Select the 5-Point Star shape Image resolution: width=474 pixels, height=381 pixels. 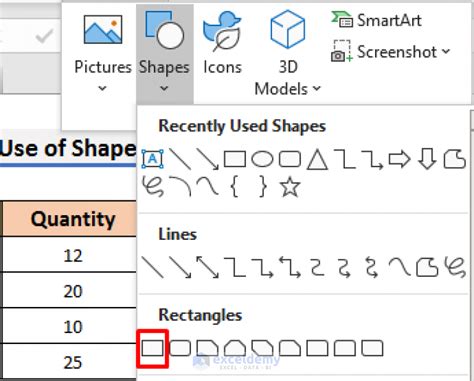(x=290, y=186)
